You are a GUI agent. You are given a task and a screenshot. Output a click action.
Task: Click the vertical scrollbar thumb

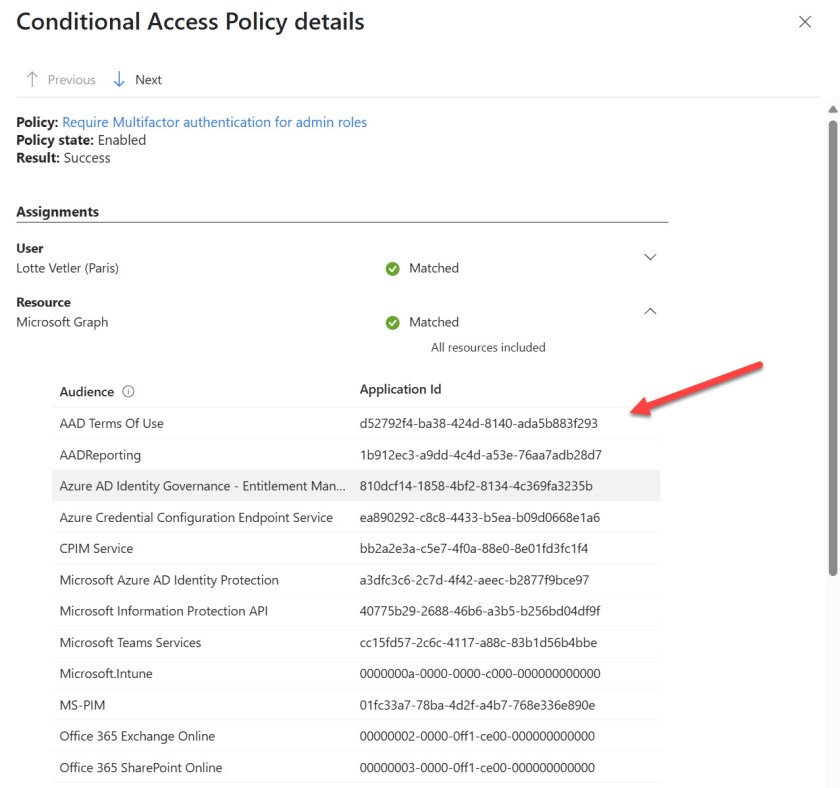coord(832,348)
